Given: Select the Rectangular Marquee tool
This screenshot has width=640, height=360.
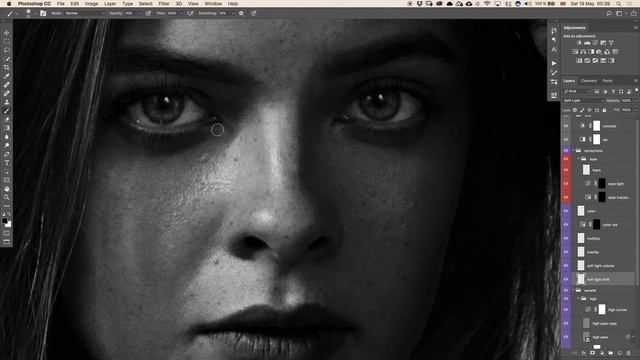Looking at the screenshot, I should (x=7, y=41).
